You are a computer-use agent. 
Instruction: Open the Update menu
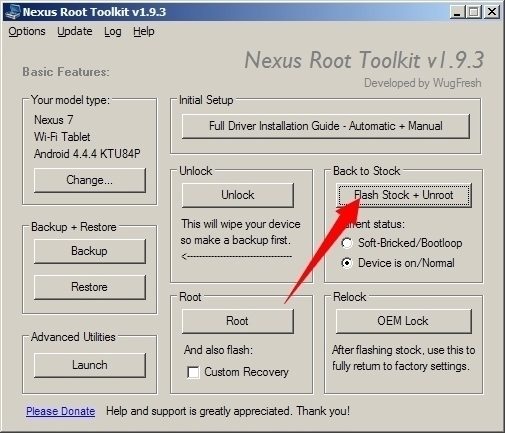coord(75,31)
